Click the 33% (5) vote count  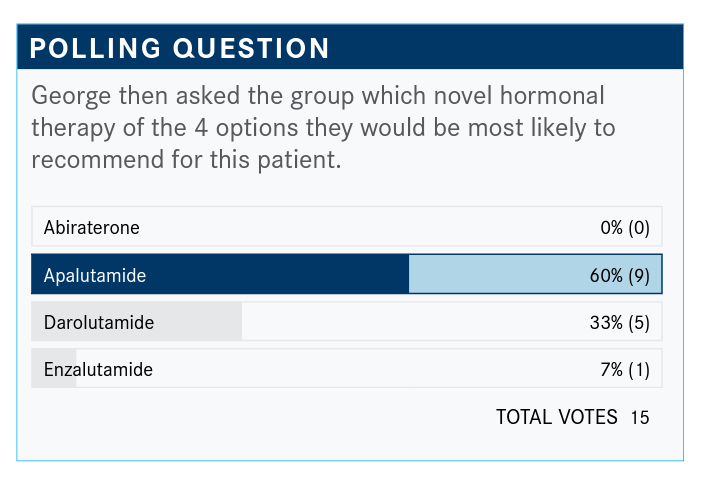pos(620,323)
